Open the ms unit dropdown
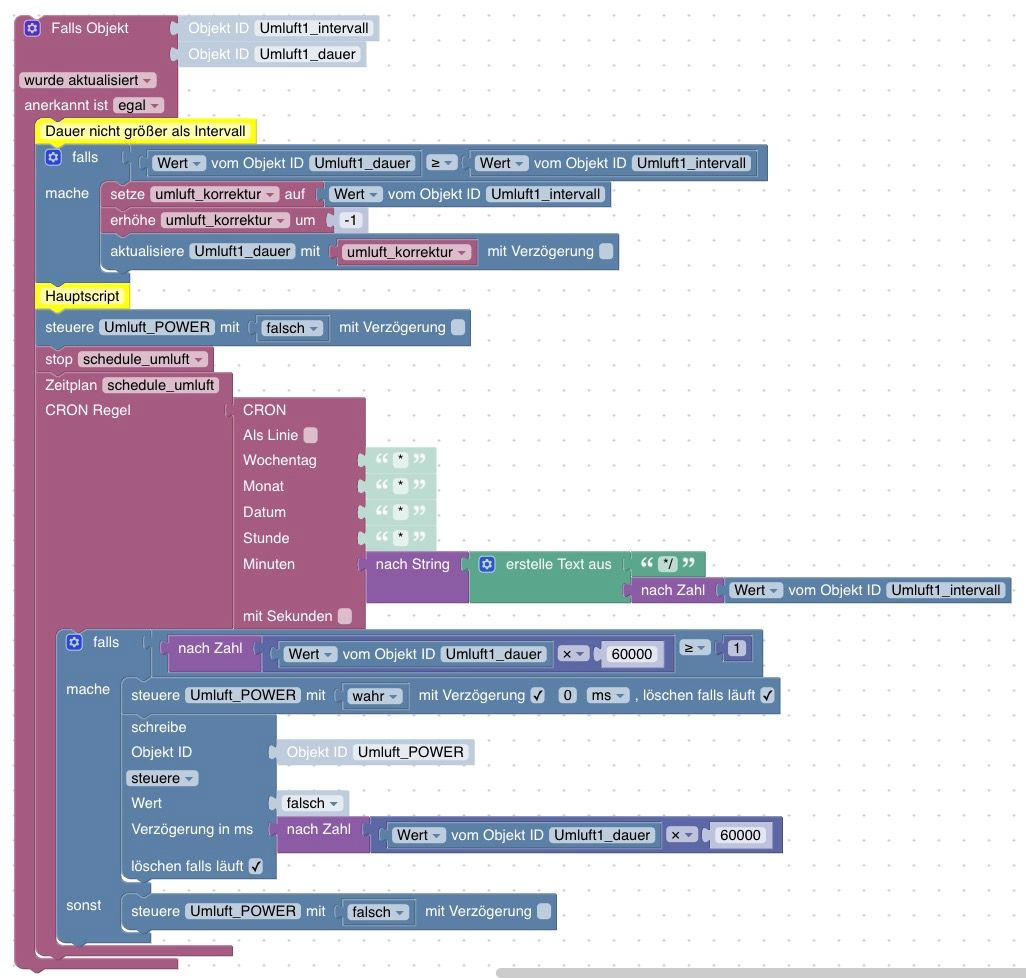The image size is (1026, 978). pos(607,695)
